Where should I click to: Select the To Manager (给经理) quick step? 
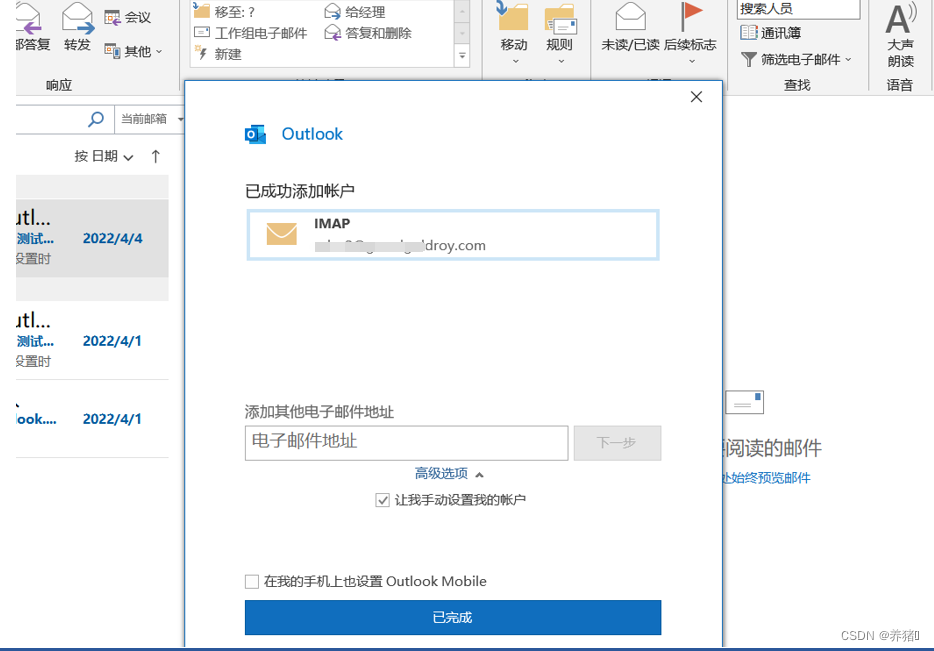(355, 11)
